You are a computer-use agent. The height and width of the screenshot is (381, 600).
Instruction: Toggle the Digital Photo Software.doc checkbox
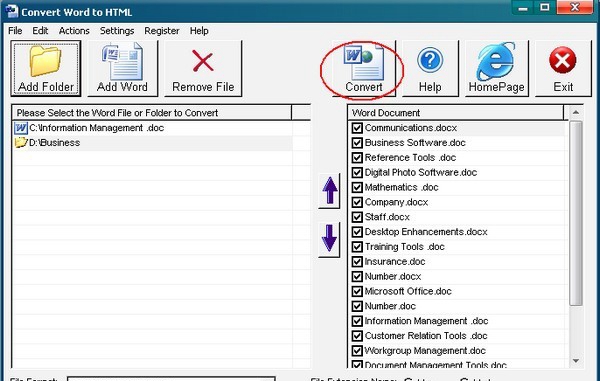357,173
